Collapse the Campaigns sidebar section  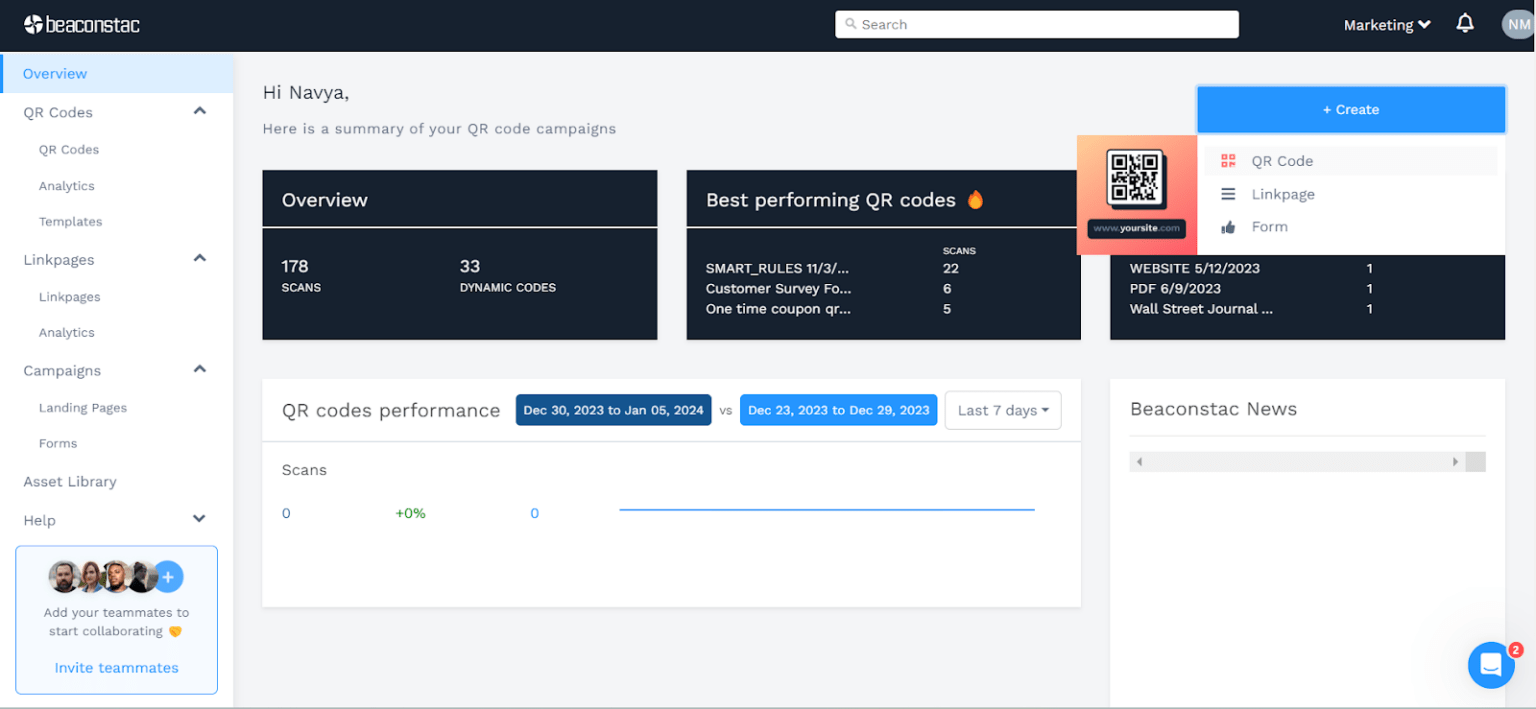199,369
